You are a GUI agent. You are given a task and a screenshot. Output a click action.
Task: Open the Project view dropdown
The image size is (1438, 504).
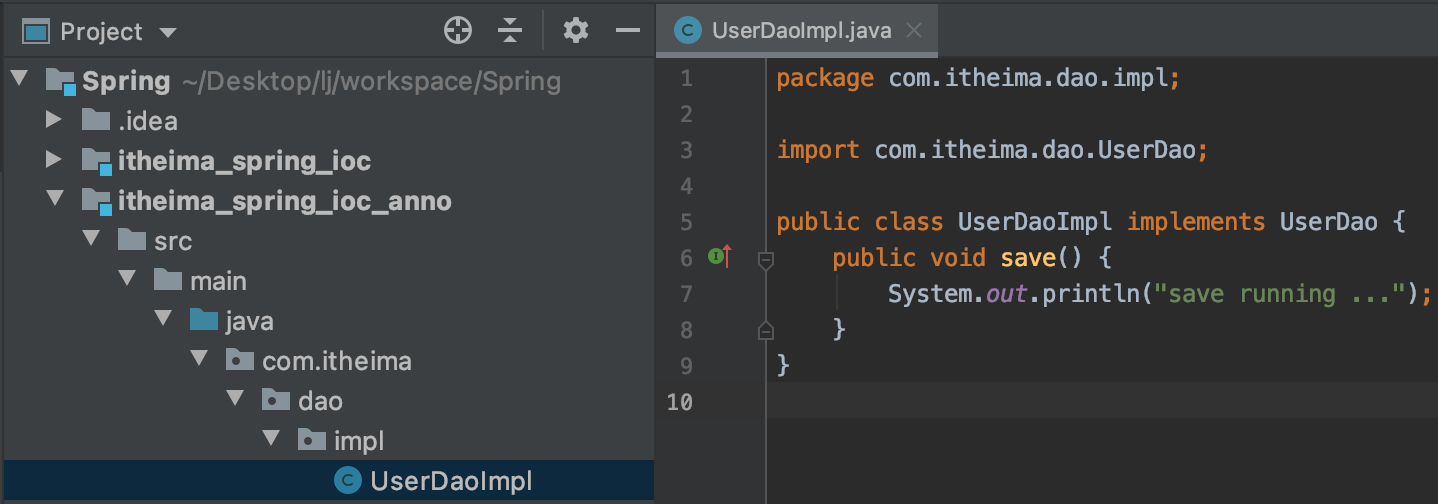click(x=167, y=32)
